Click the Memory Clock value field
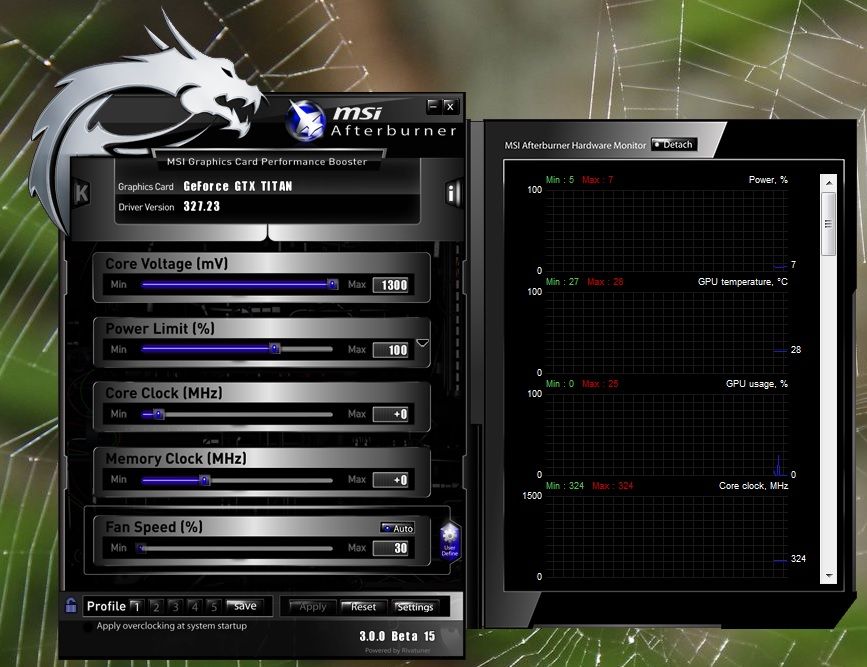The image size is (867, 667). 391,480
